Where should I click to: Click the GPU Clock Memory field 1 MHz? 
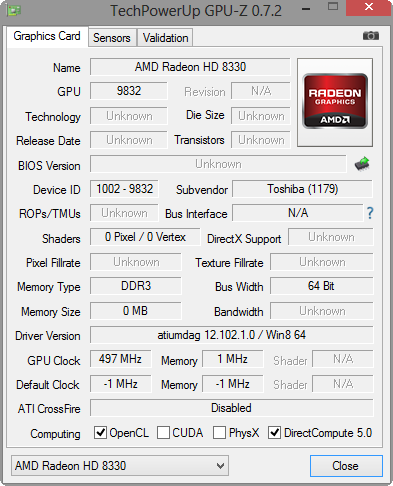(232, 359)
